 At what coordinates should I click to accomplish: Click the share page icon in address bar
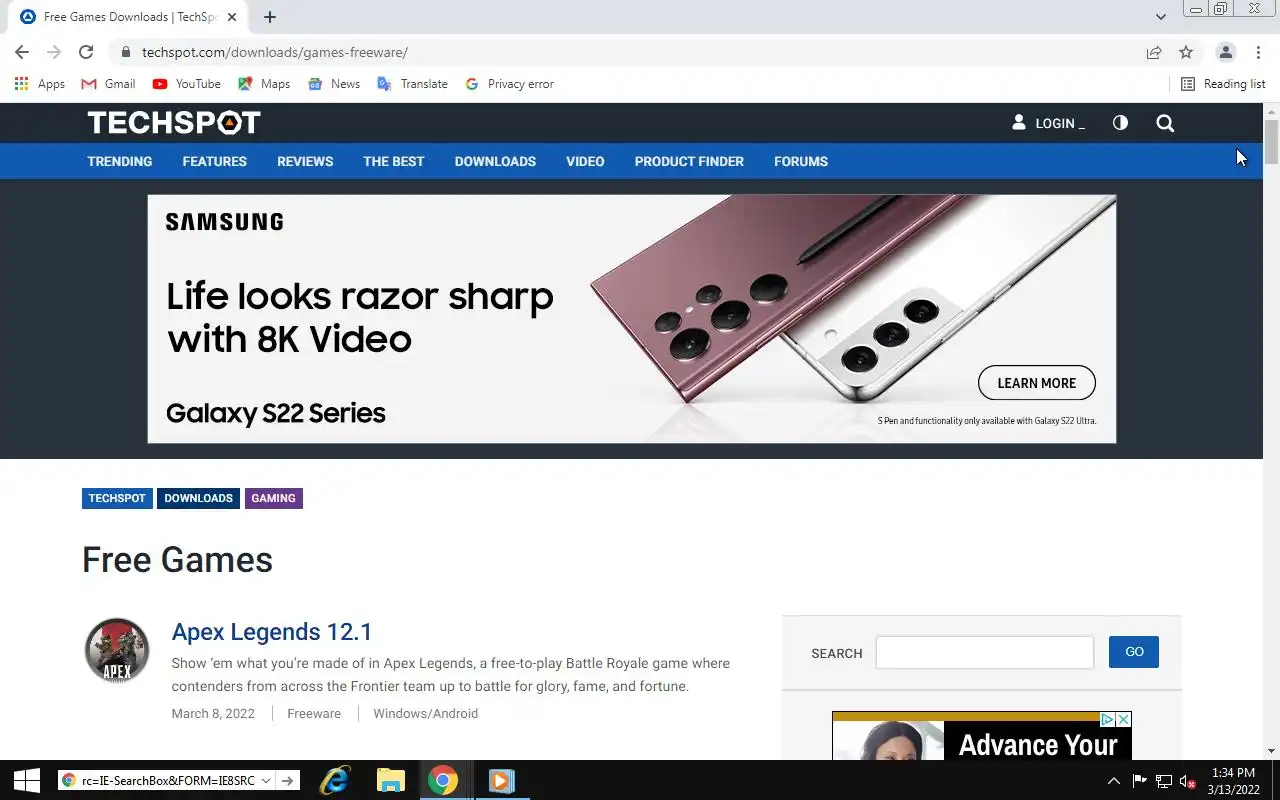click(1154, 52)
